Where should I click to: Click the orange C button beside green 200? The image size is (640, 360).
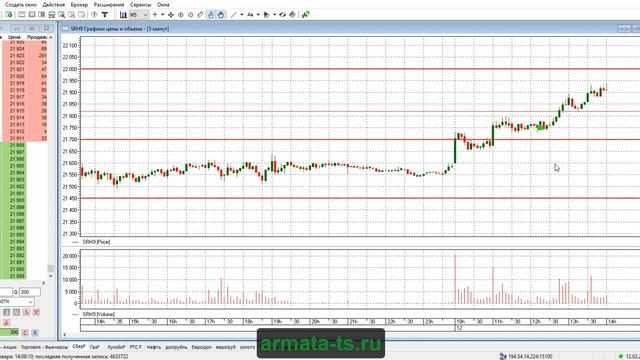point(25,333)
